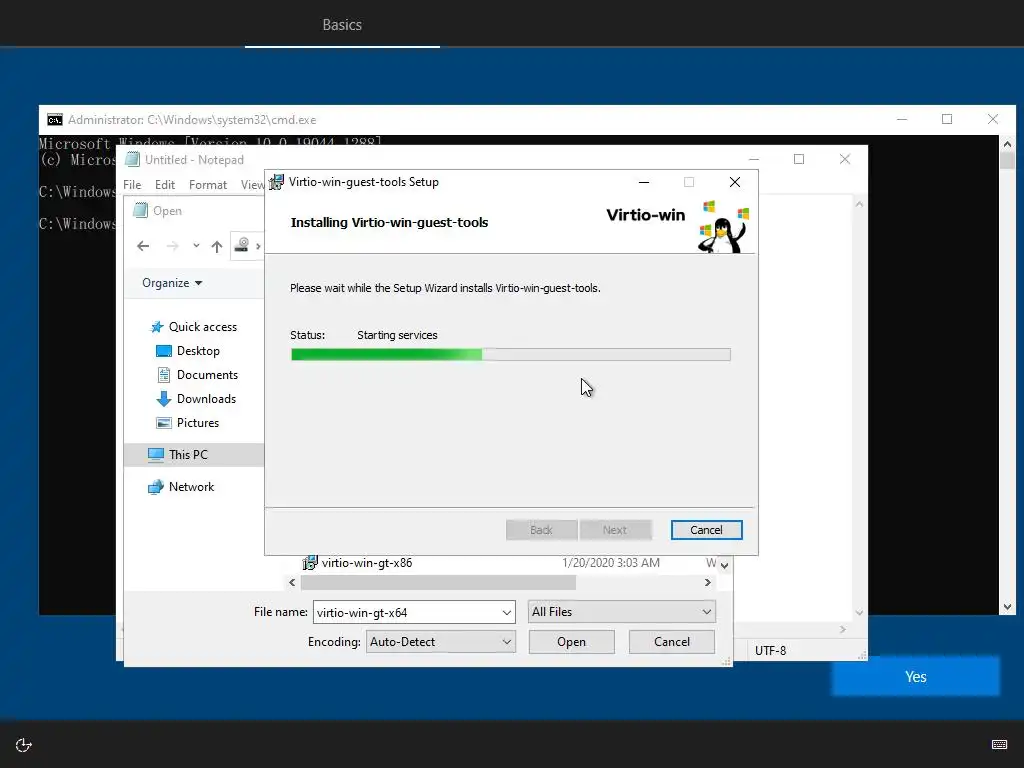Open the File menu in Notepad
The image size is (1024, 768).
point(132,185)
